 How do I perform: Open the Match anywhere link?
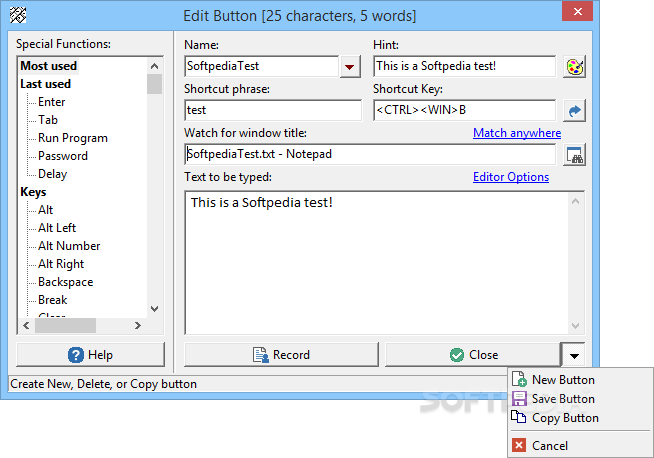pyautogui.click(x=517, y=133)
